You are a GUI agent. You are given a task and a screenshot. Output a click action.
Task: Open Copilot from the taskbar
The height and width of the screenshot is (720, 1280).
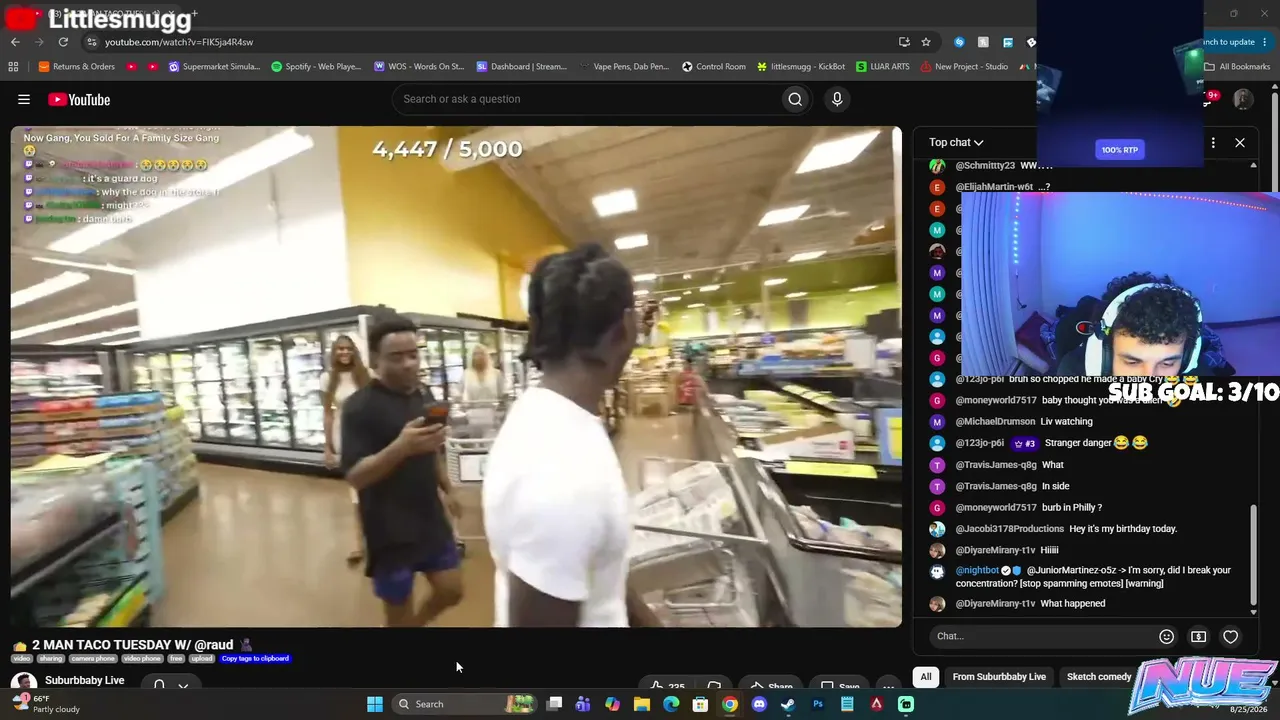(x=612, y=704)
